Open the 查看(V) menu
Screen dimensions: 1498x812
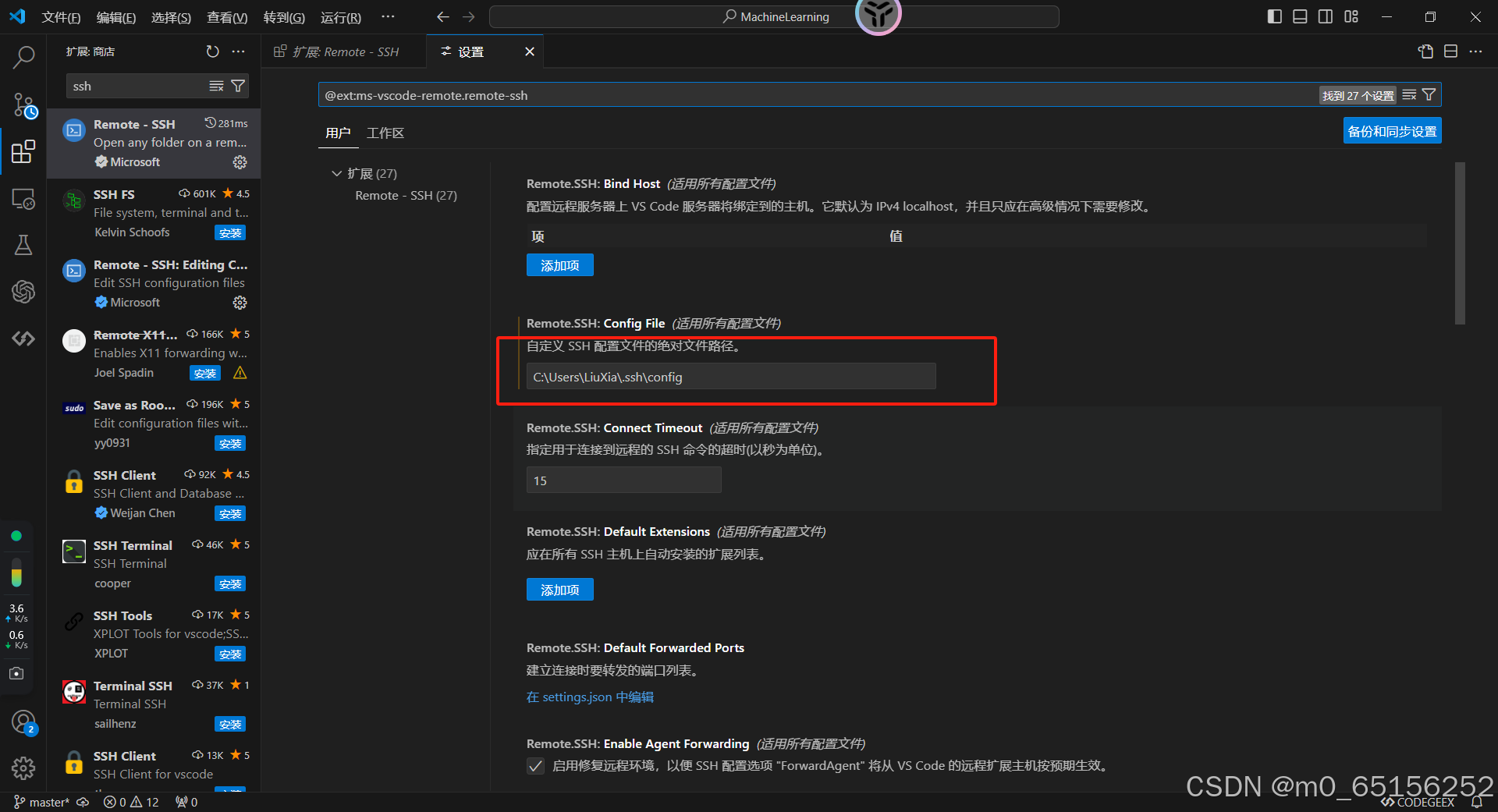(227, 17)
